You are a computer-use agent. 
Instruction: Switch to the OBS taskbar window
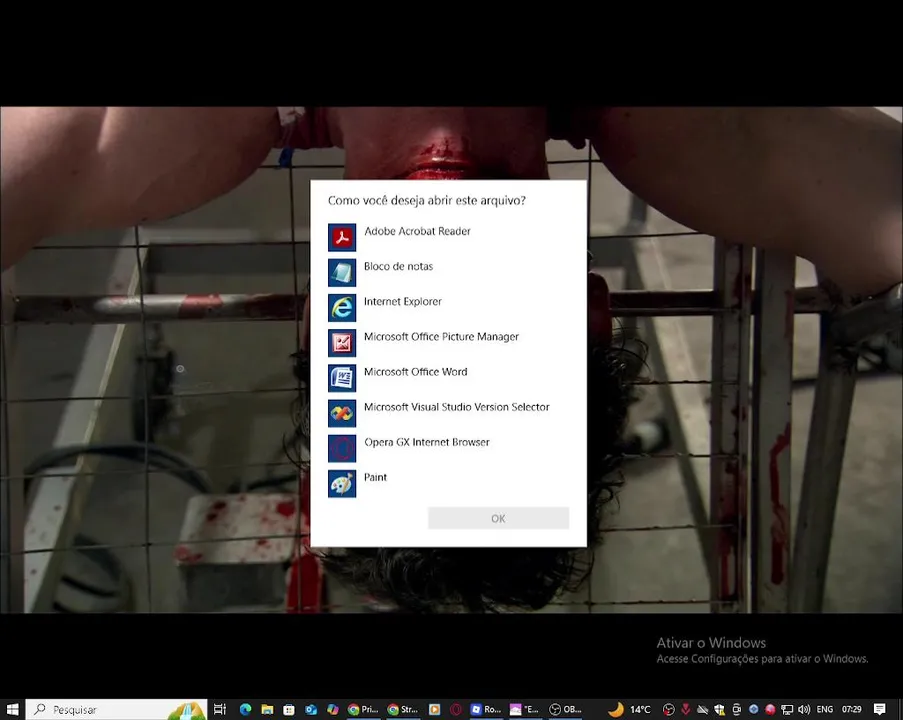click(565, 709)
